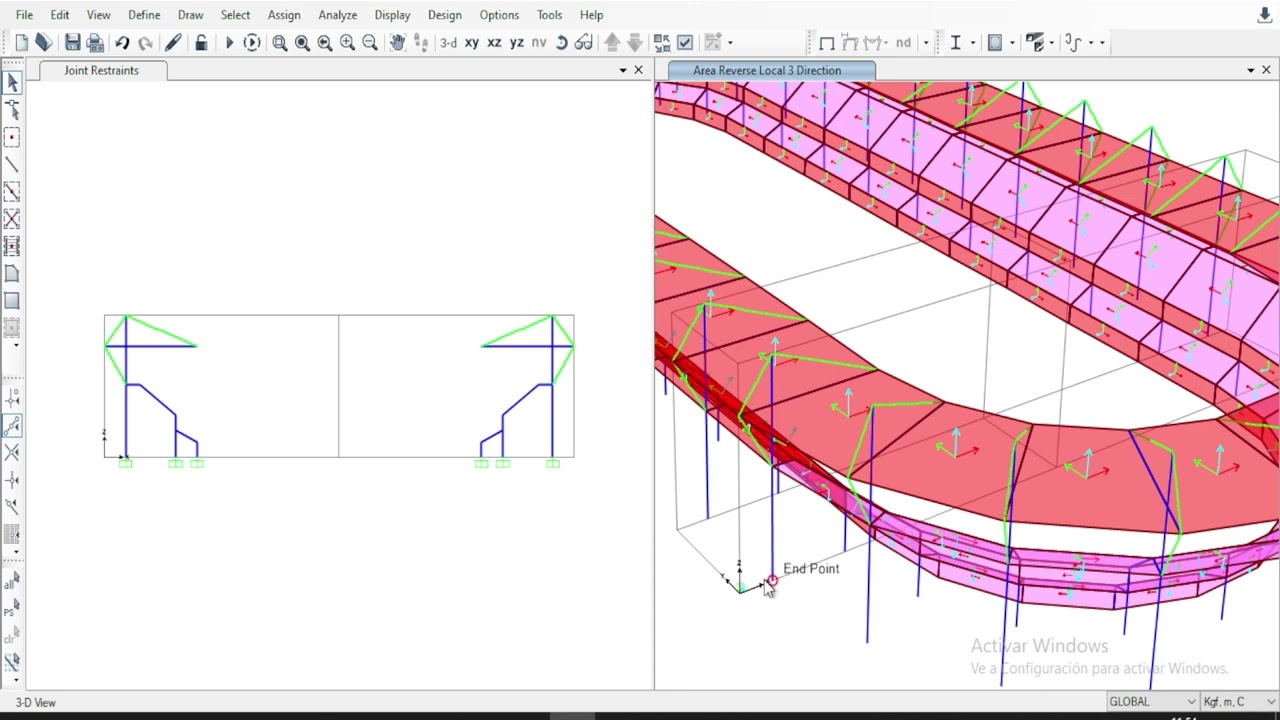The image size is (1280, 720).
Task: Open the Define menu
Action: tap(144, 15)
